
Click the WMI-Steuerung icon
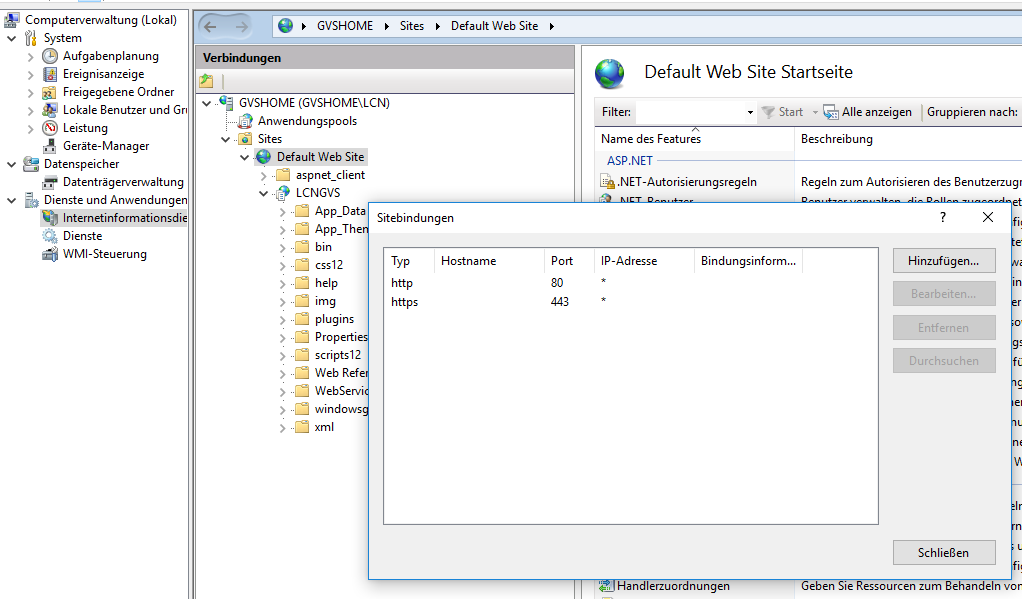tap(50, 254)
